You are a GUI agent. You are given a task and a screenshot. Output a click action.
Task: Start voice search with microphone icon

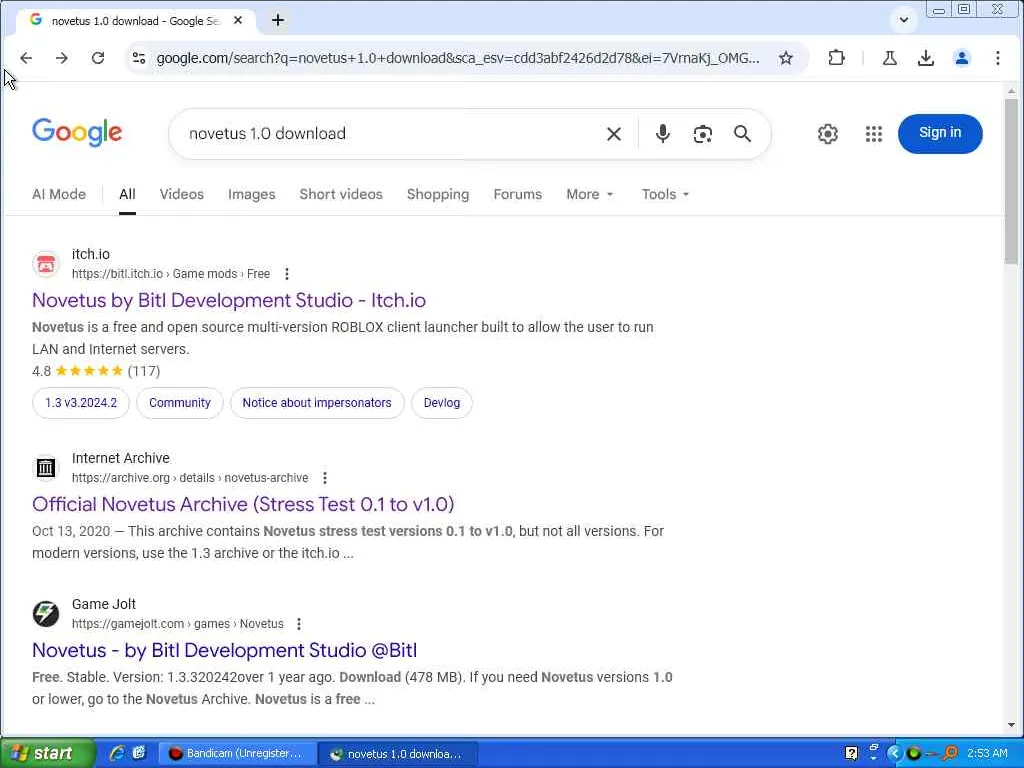pos(662,134)
